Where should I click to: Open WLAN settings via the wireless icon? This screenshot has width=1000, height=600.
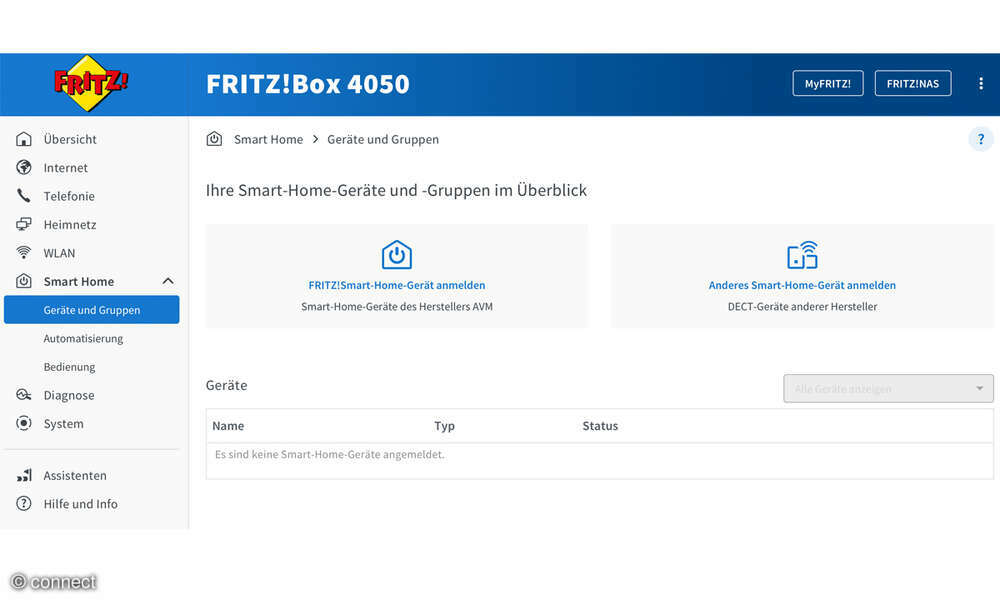(24, 252)
